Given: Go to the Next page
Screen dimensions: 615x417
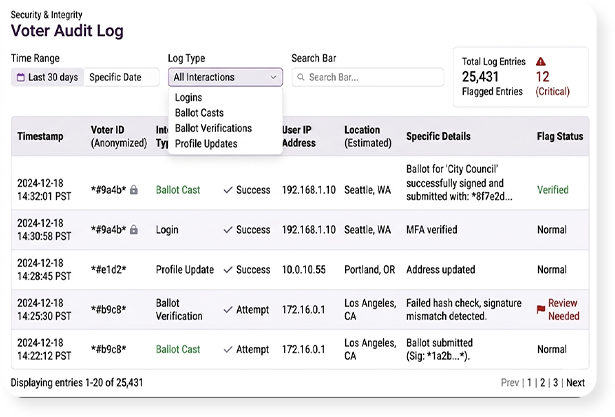Looking at the screenshot, I should pos(575,382).
